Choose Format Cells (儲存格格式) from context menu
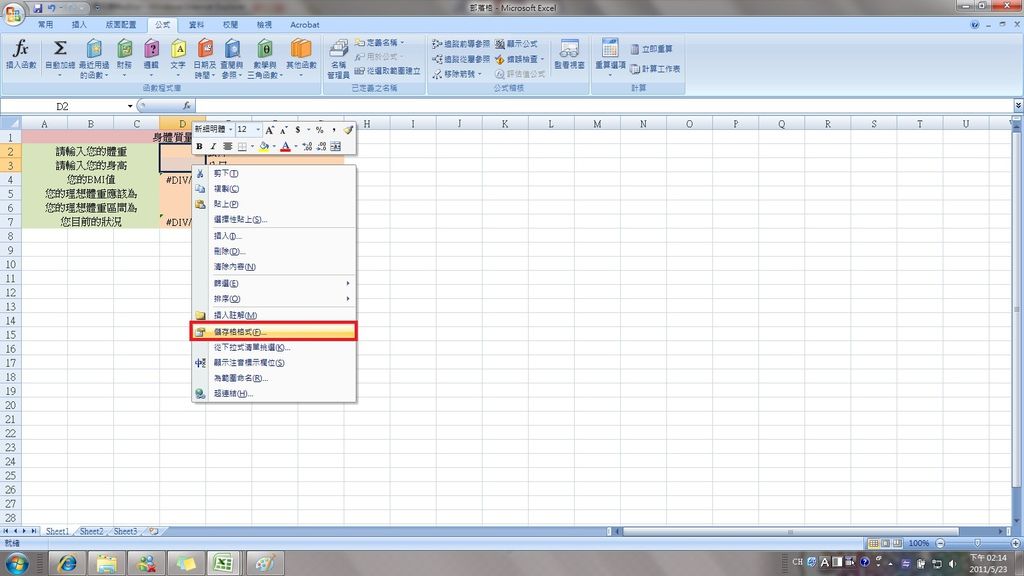Image resolution: width=1024 pixels, height=576 pixels. (x=274, y=332)
